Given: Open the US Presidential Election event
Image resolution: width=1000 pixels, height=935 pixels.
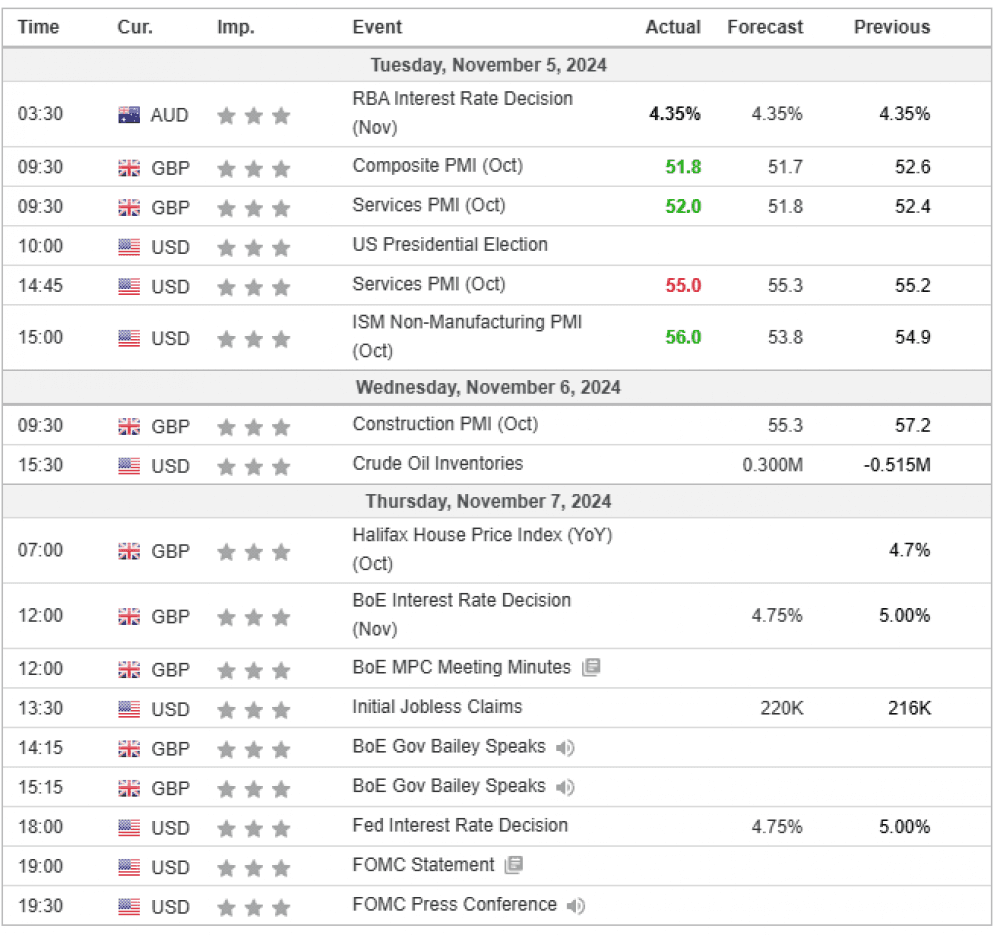Looking at the screenshot, I should [450, 244].
